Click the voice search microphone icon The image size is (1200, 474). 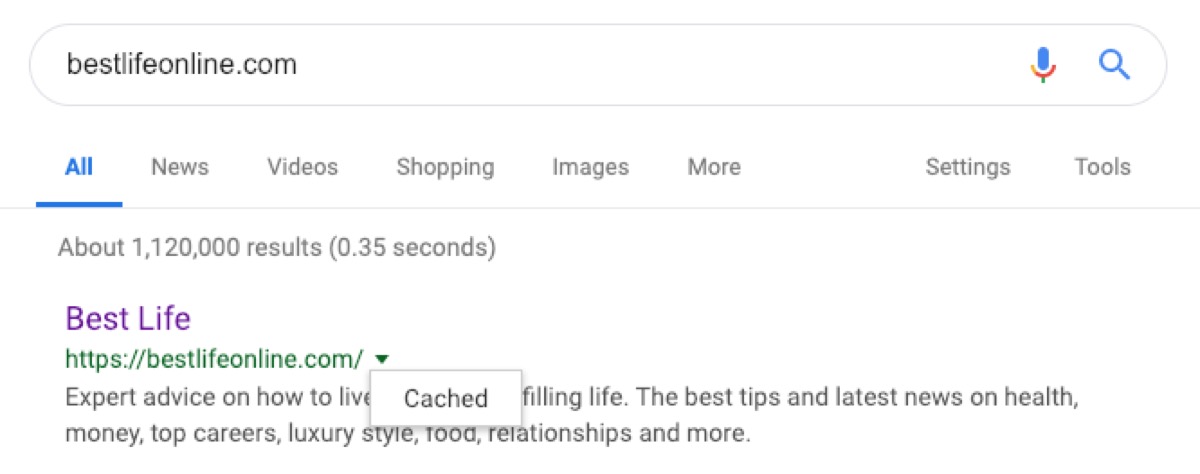click(1043, 66)
